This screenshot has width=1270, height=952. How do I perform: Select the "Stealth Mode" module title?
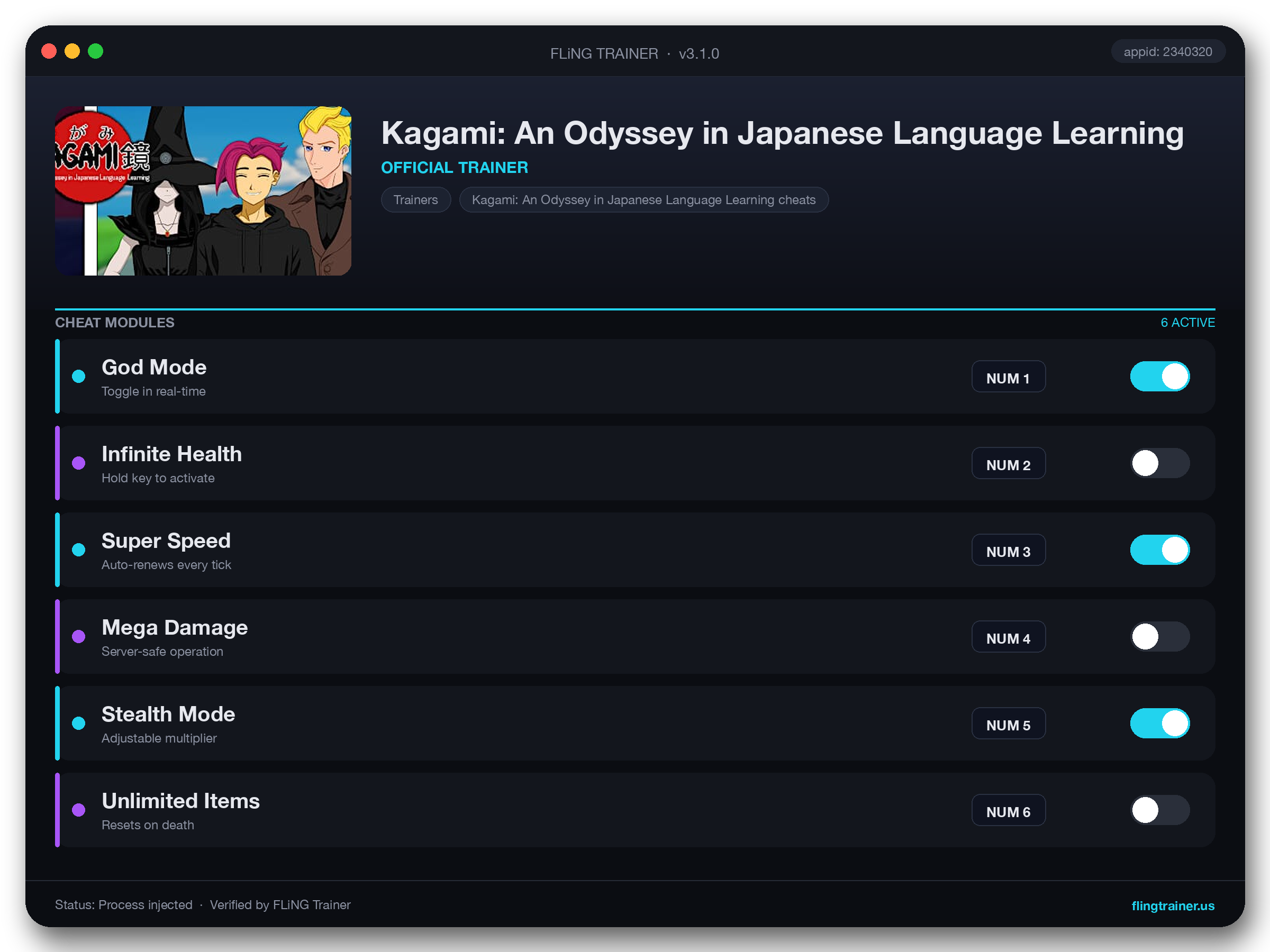(168, 714)
